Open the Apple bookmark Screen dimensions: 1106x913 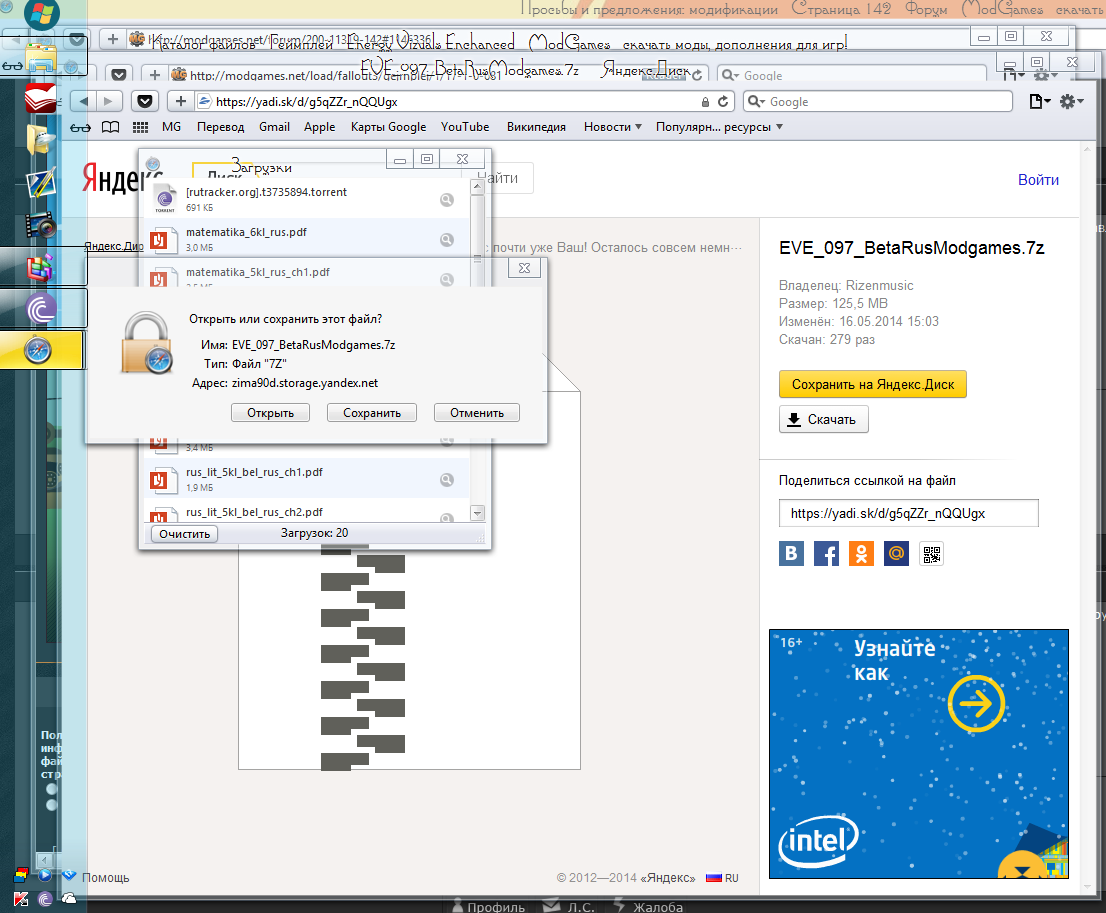pyautogui.click(x=320, y=127)
